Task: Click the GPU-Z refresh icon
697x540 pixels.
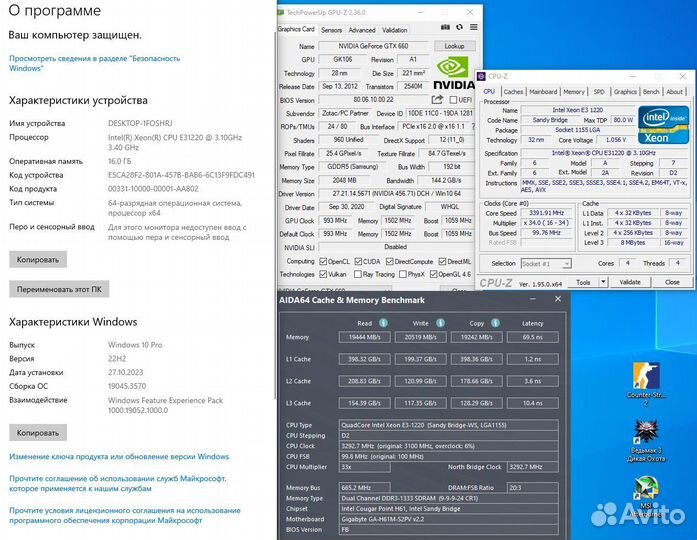Action: pos(460,27)
